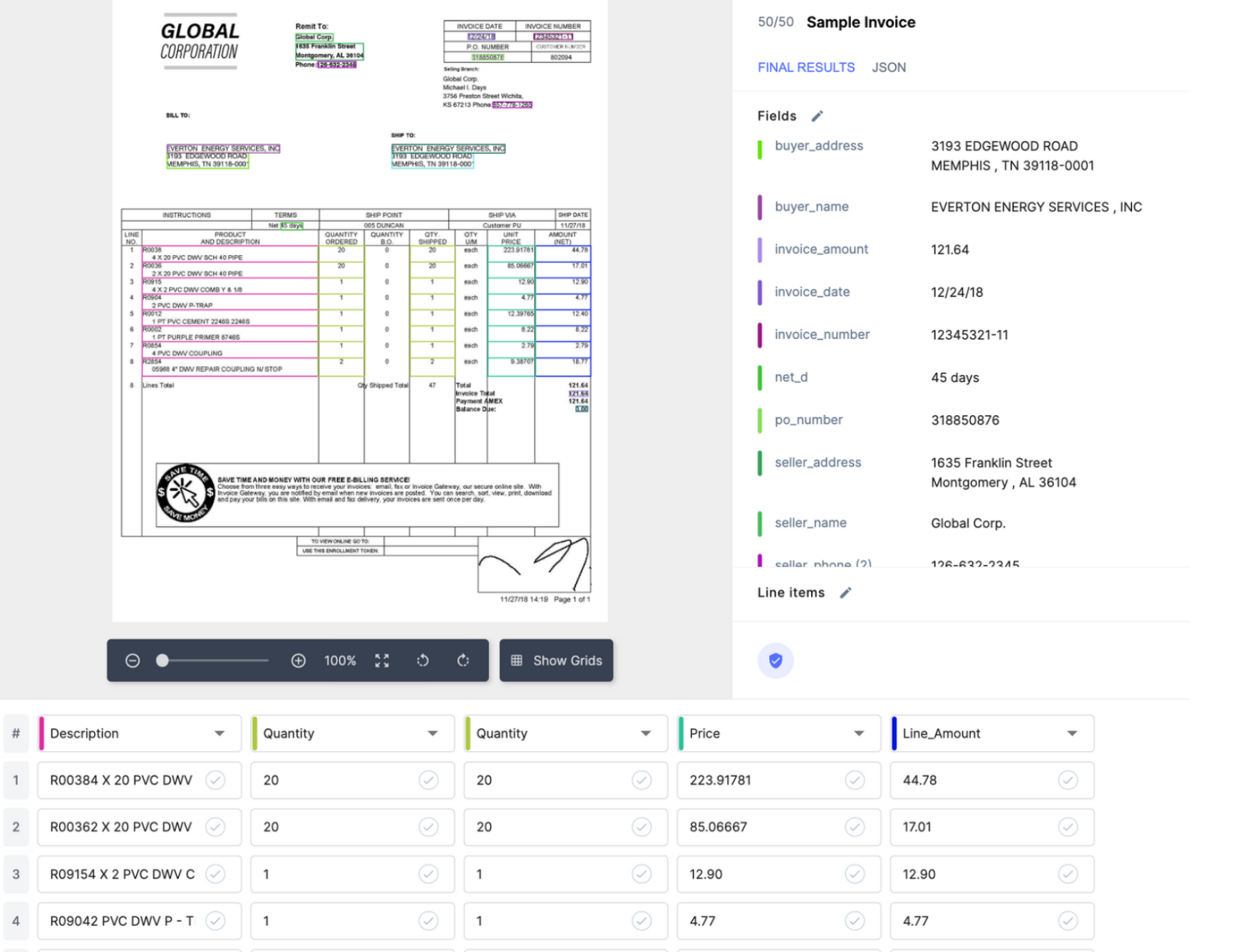Rotate the invoice counterclockwise
This screenshot has width=1253, height=952.
click(423, 661)
